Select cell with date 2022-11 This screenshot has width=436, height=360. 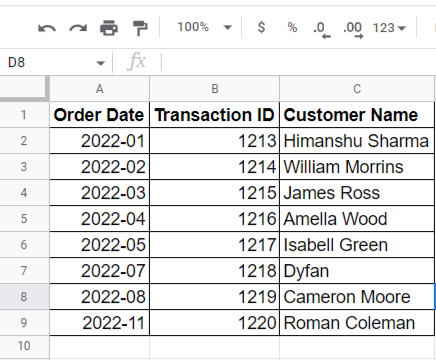[99, 323]
